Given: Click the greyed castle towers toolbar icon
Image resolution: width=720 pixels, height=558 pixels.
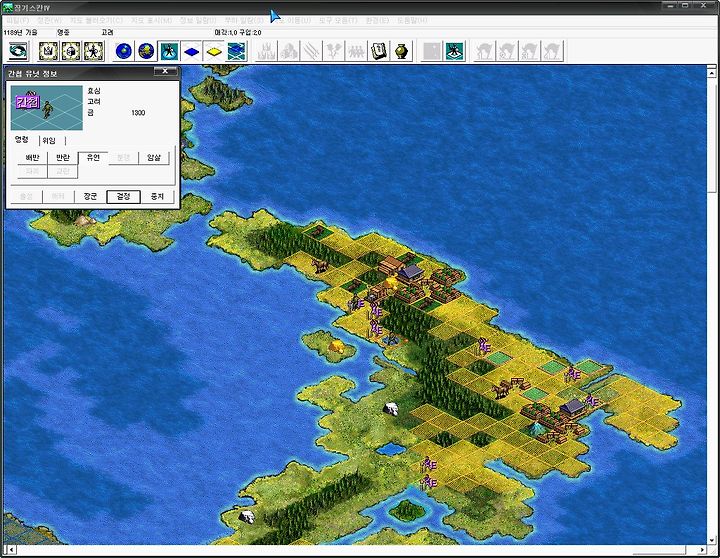Looking at the screenshot, I should (266, 51).
